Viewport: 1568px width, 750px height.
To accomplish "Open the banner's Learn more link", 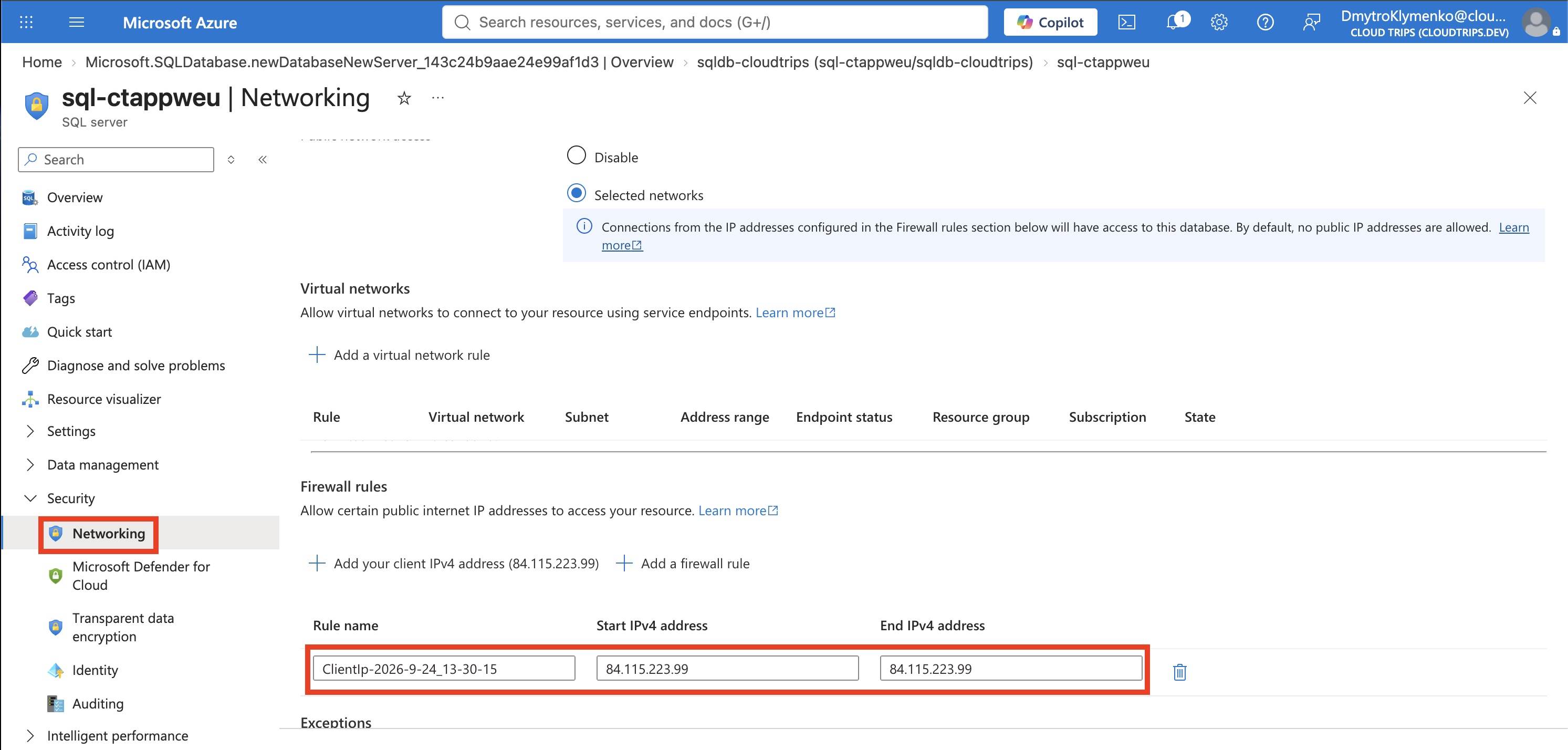I will (1513, 227).
